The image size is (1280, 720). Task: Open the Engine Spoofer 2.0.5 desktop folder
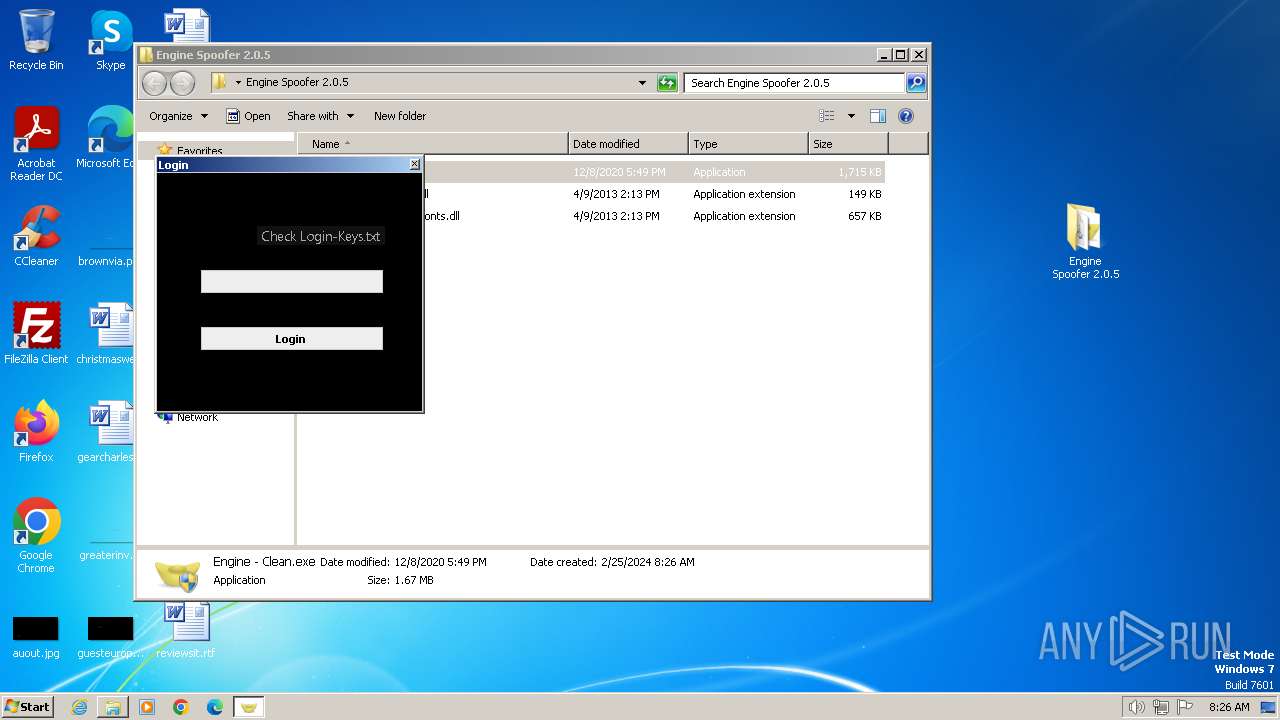[x=1085, y=241]
